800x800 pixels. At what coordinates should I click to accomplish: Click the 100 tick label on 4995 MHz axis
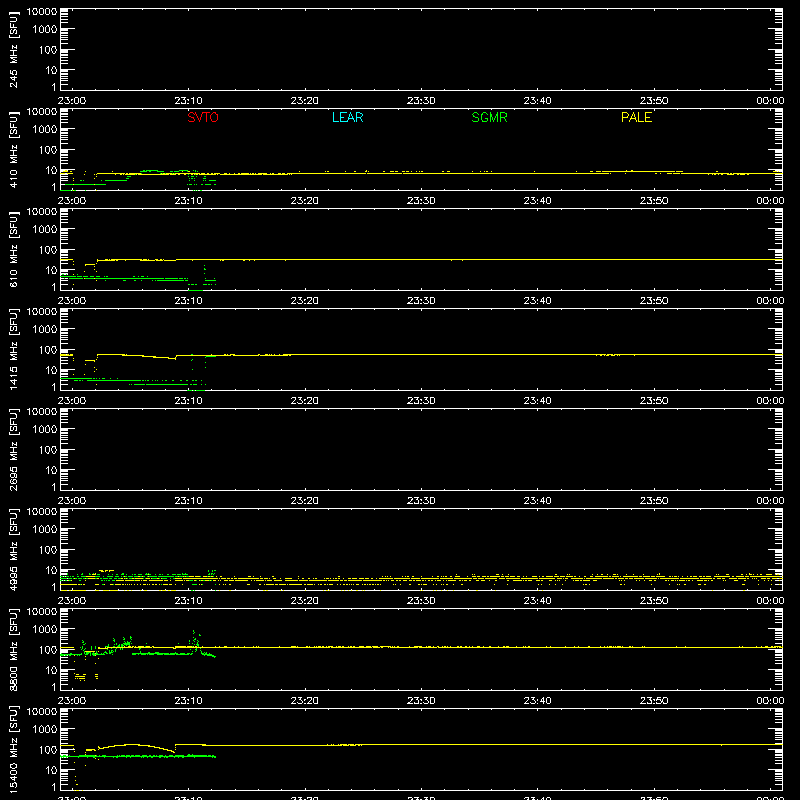pos(49,550)
